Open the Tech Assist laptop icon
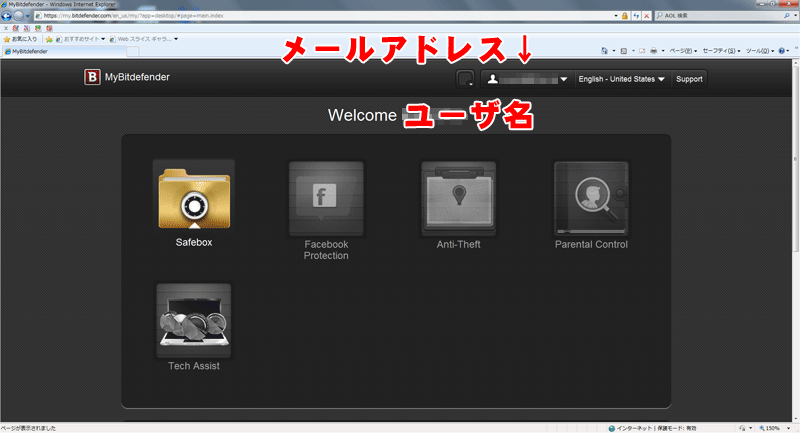This screenshot has height=433, width=800. 194,320
